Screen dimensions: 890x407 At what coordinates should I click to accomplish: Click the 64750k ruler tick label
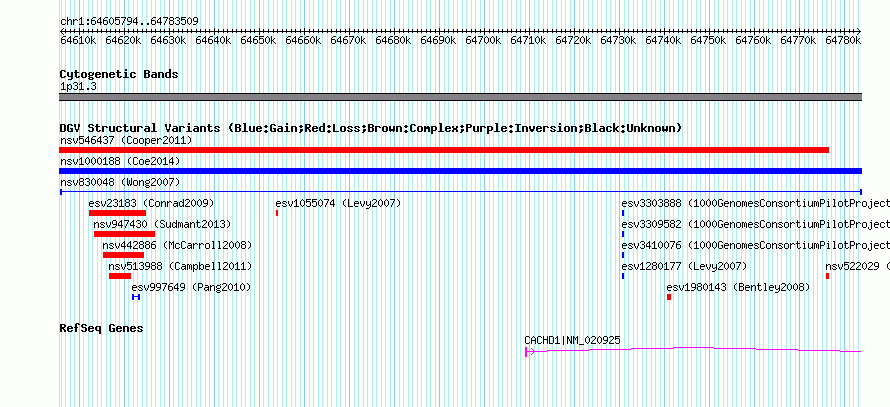[x=708, y=40]
